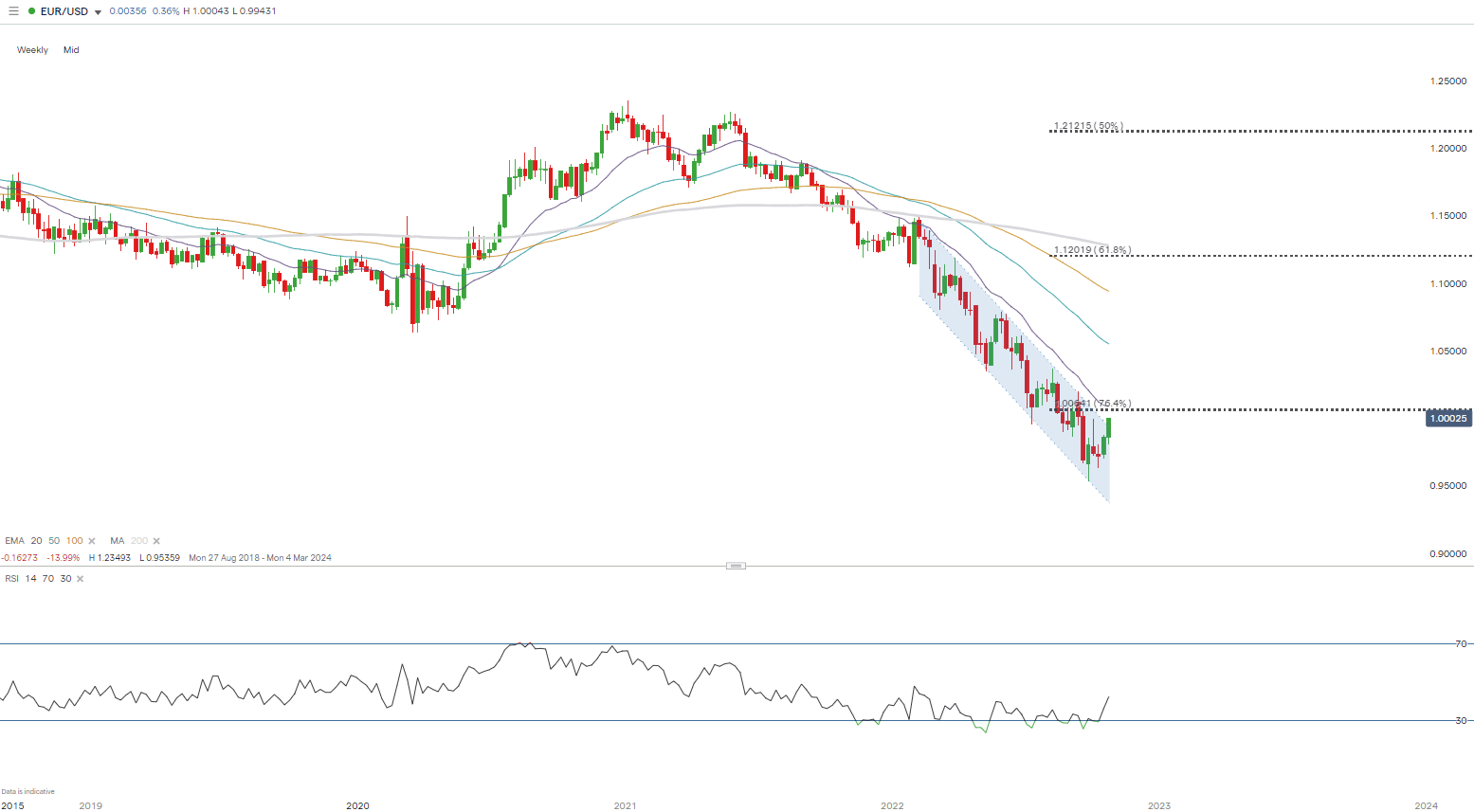Click the 0.00356 change value in header
This screenshot has width=1474, height=812.
tap(128, 11)
